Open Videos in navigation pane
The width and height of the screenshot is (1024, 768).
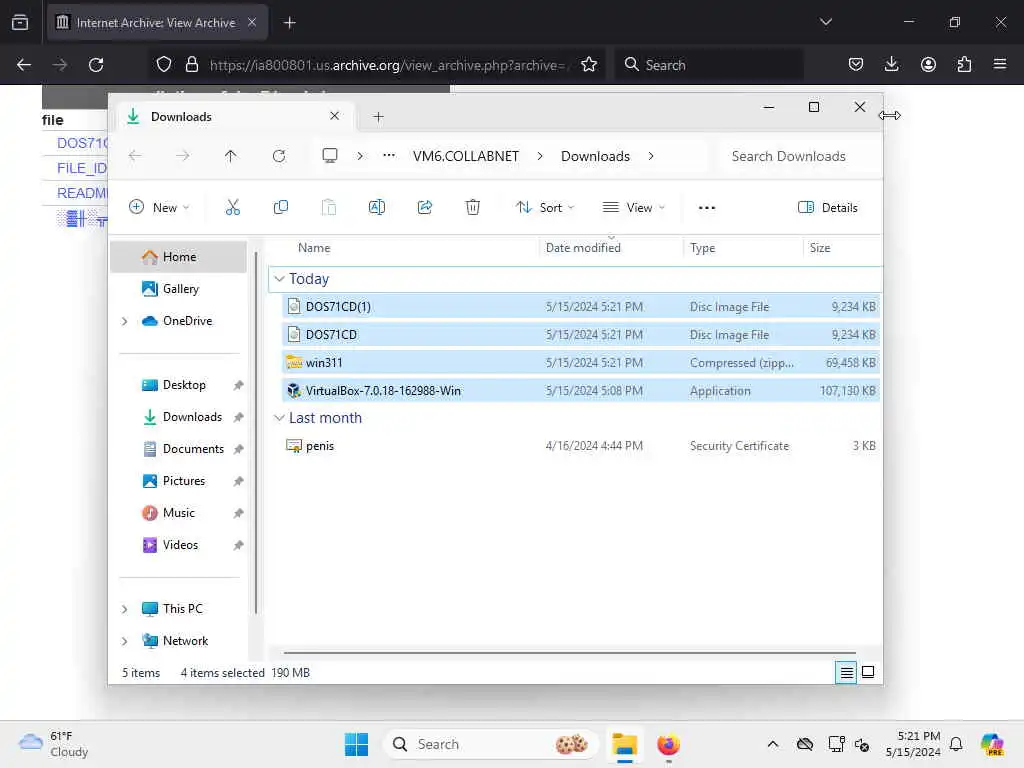coord(179,545)
